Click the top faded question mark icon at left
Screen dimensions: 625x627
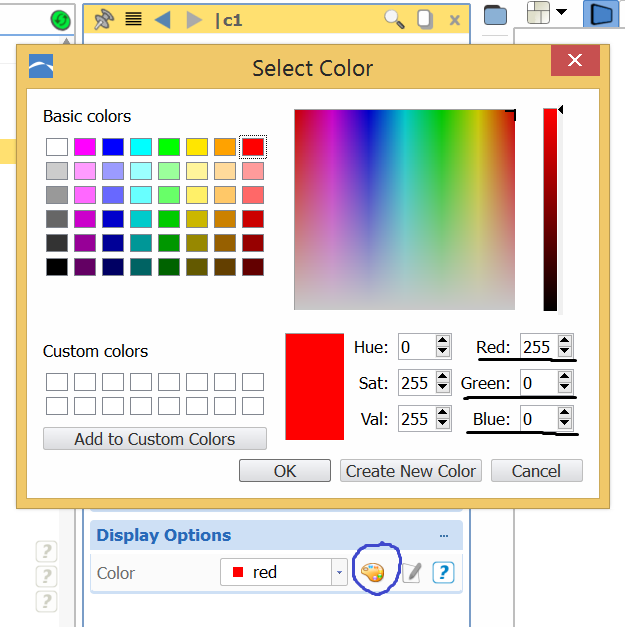point(46,551)
